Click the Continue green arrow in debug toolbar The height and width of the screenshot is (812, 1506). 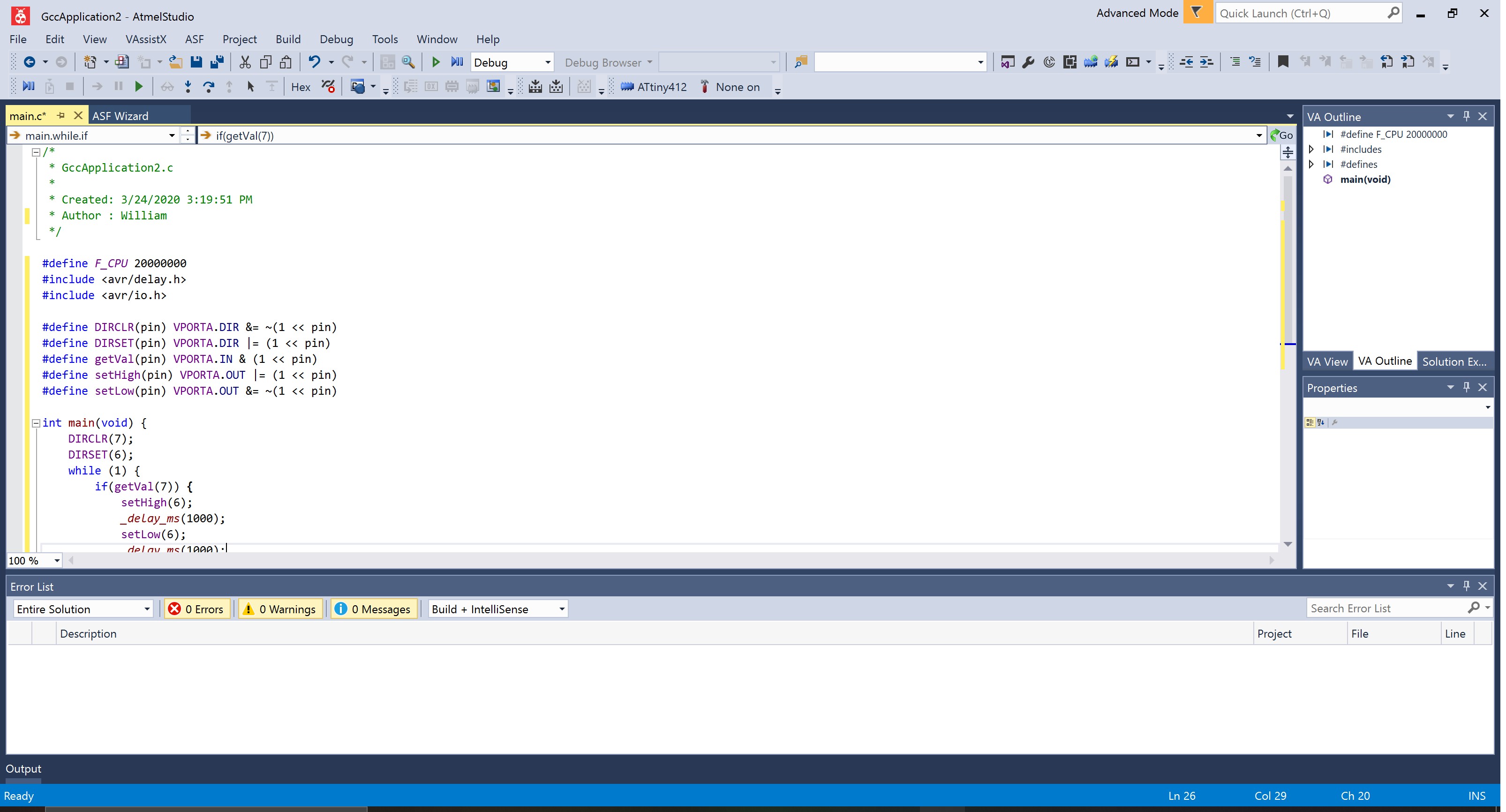[139, 87]
